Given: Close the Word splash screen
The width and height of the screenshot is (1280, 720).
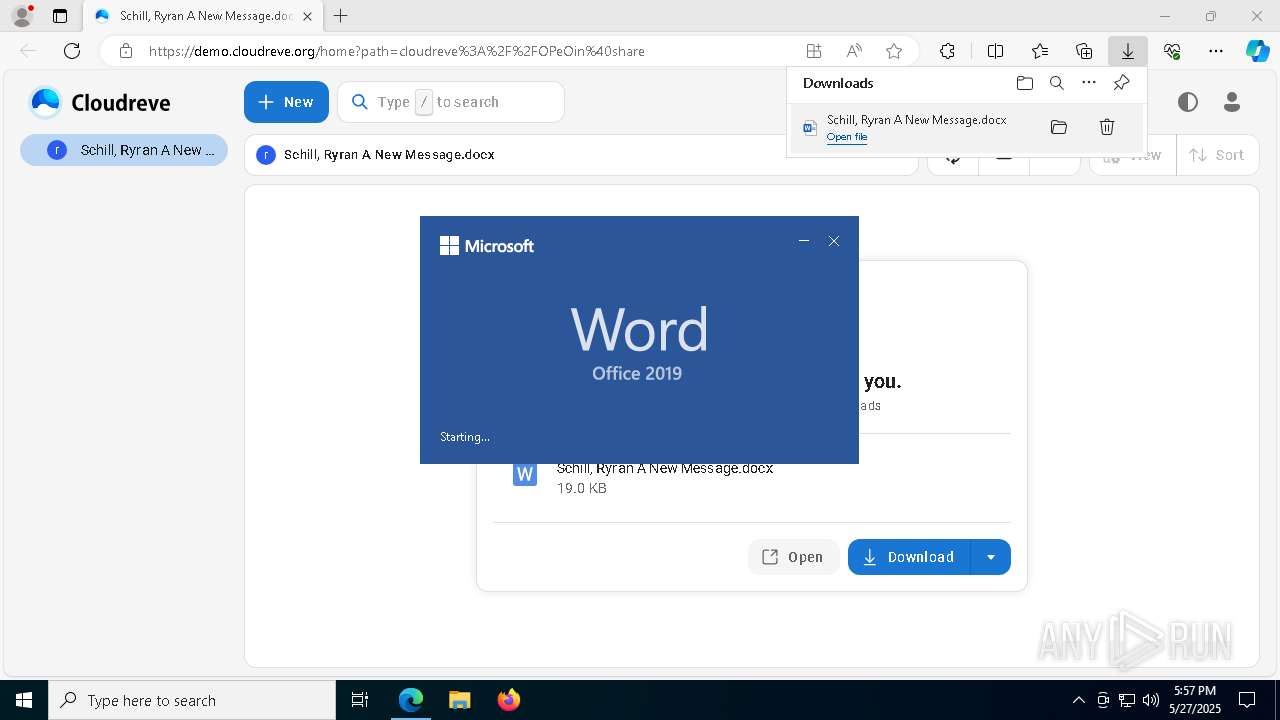Looking at the screenshot, I should 834,241.
